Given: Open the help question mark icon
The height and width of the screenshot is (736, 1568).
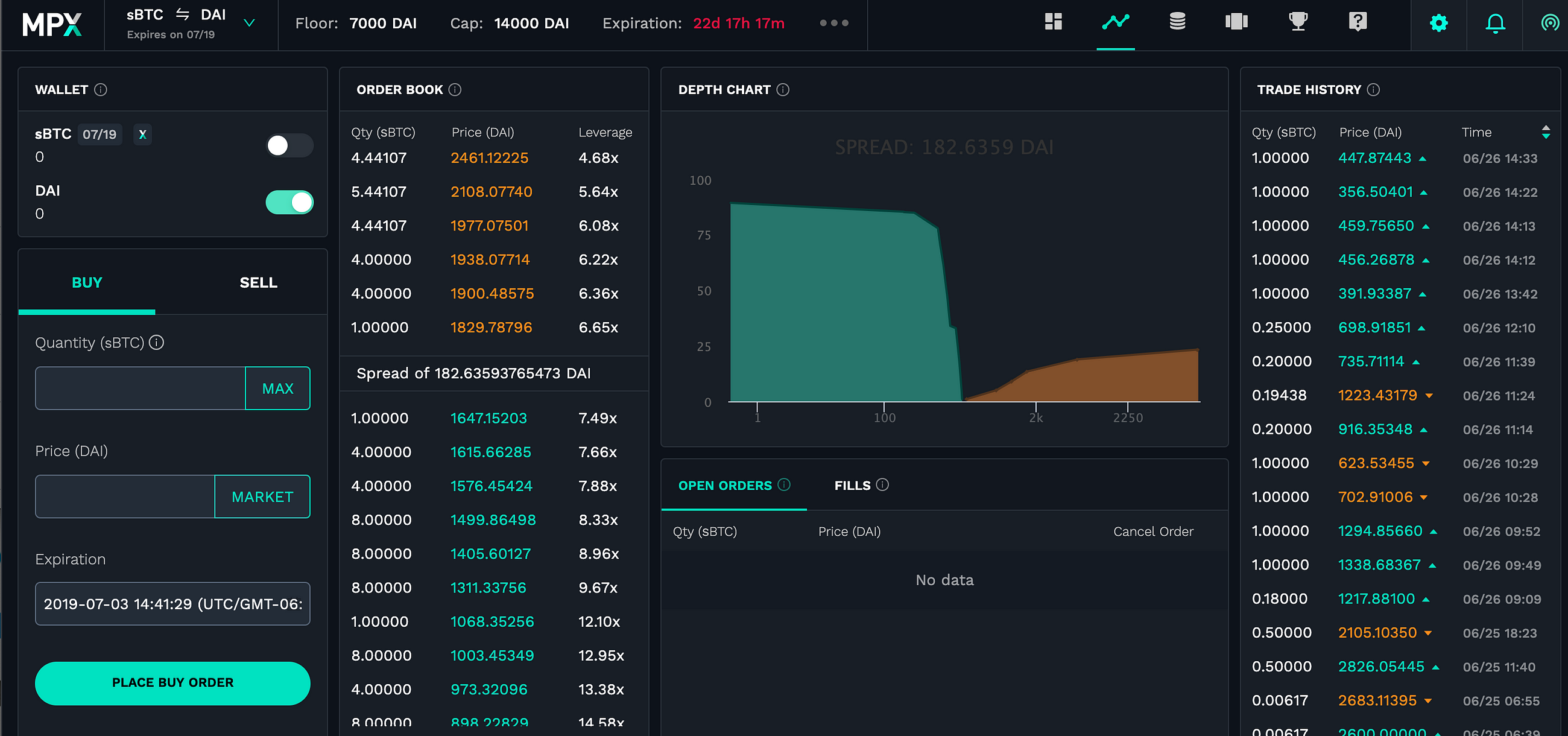Looking at the screenshot, I should 1358,22.
